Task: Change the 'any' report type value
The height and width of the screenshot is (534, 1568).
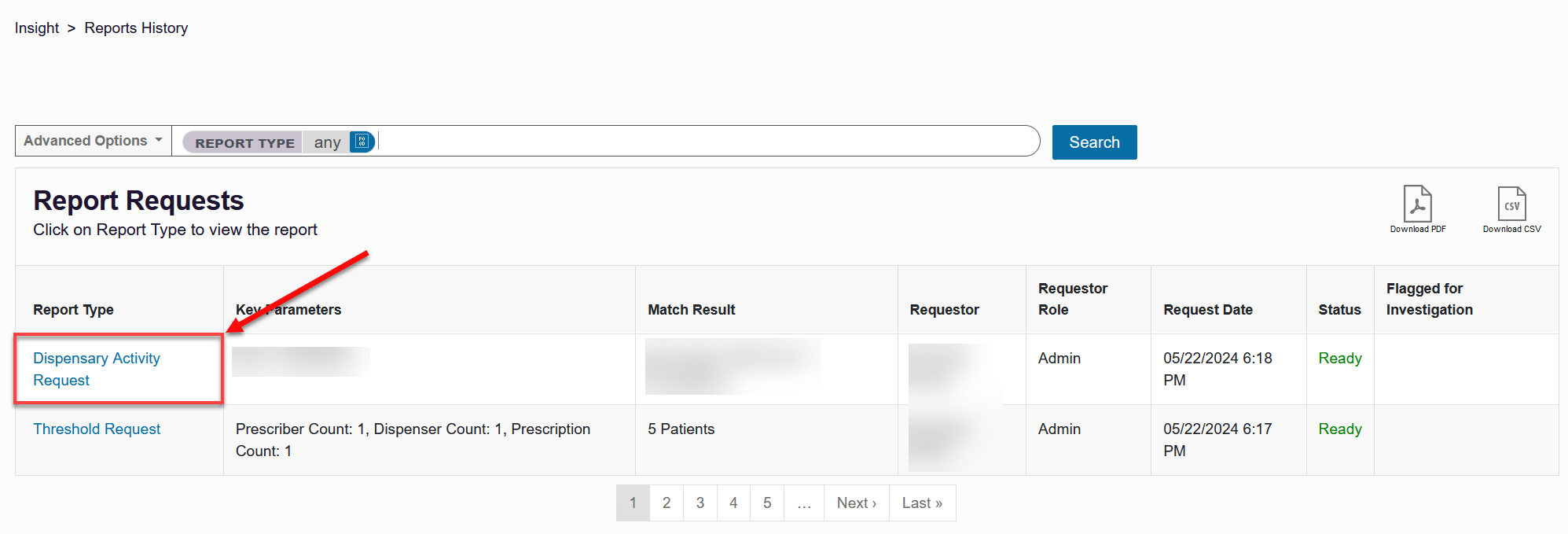Action: click(328, 142)
